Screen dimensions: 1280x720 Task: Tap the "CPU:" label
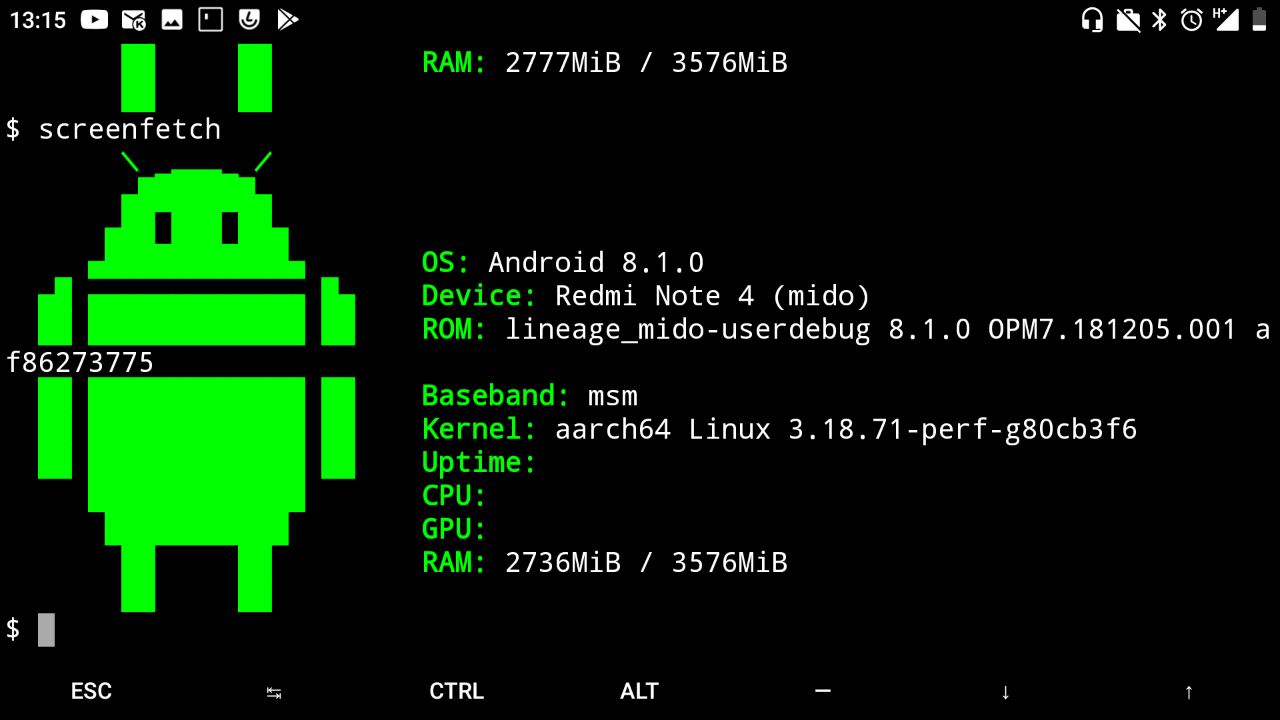pos(454,496)
